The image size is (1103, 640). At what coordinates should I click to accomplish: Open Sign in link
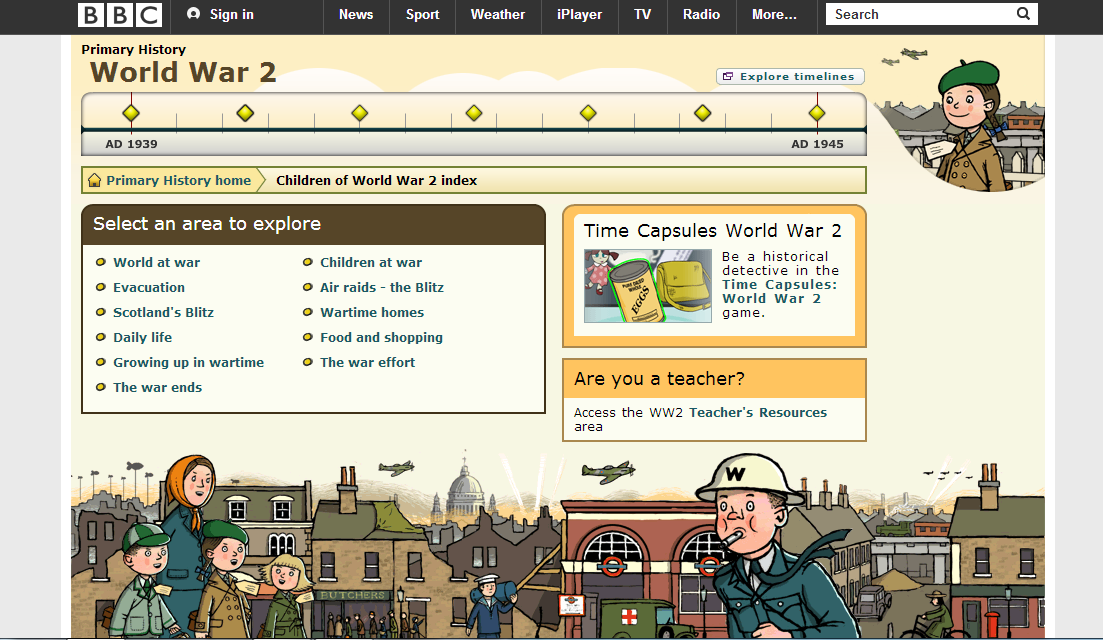coord(231,15)
